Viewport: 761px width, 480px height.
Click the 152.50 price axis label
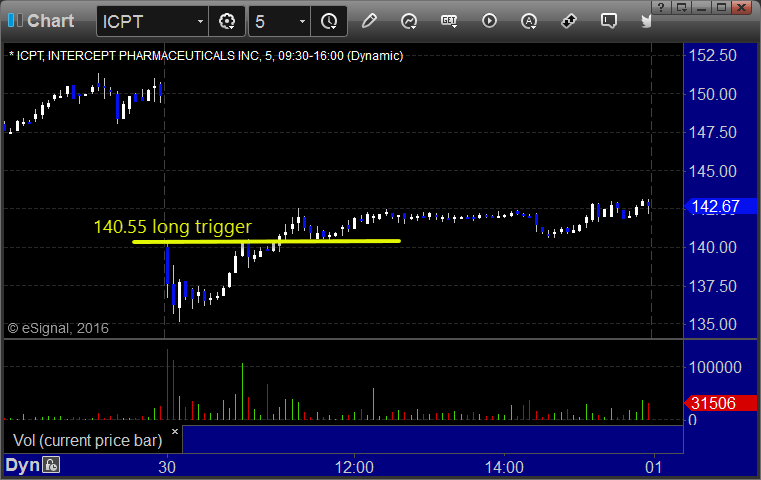pos(713,55)
